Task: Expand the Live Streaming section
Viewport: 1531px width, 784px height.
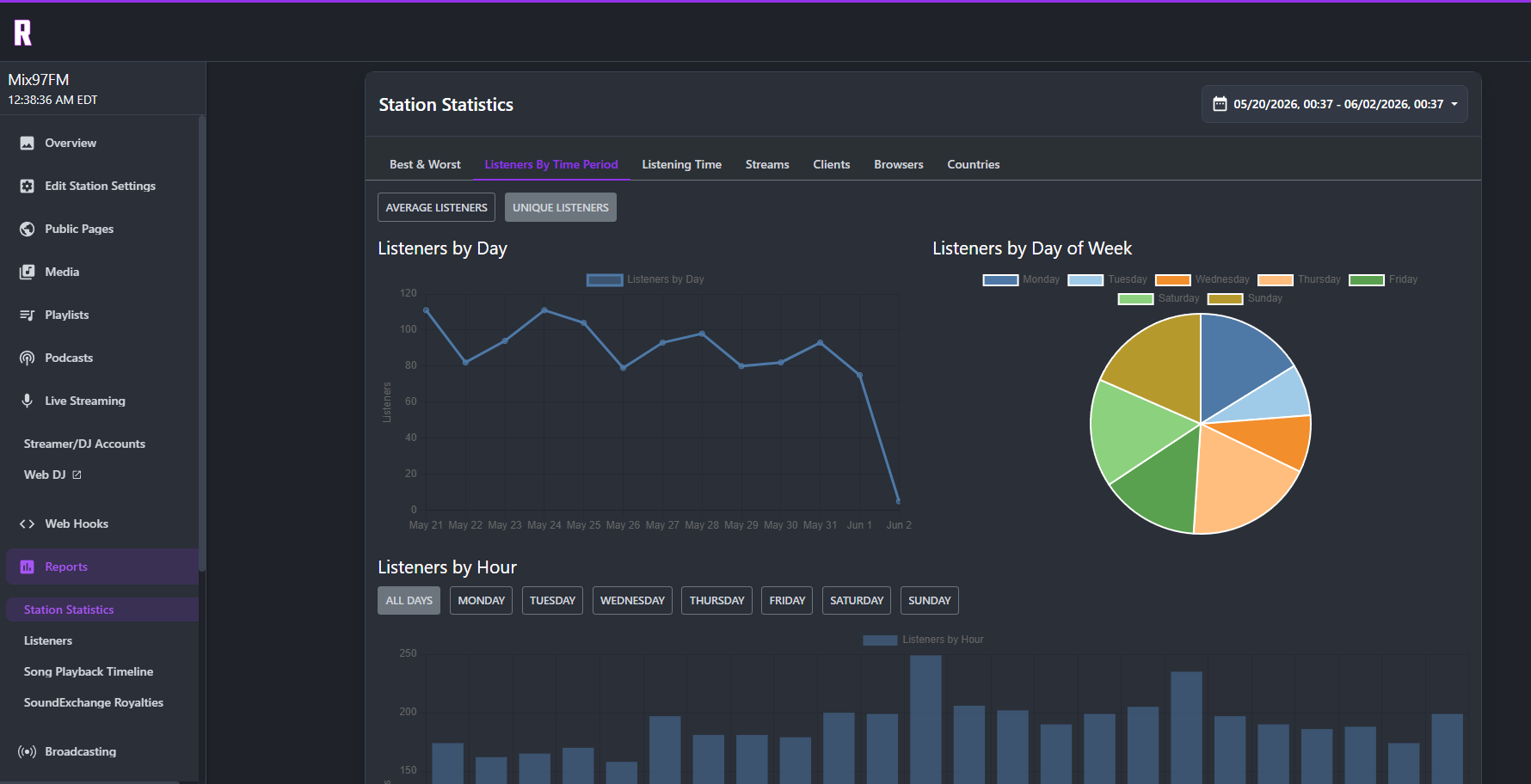Action: [x=102, y=401]
